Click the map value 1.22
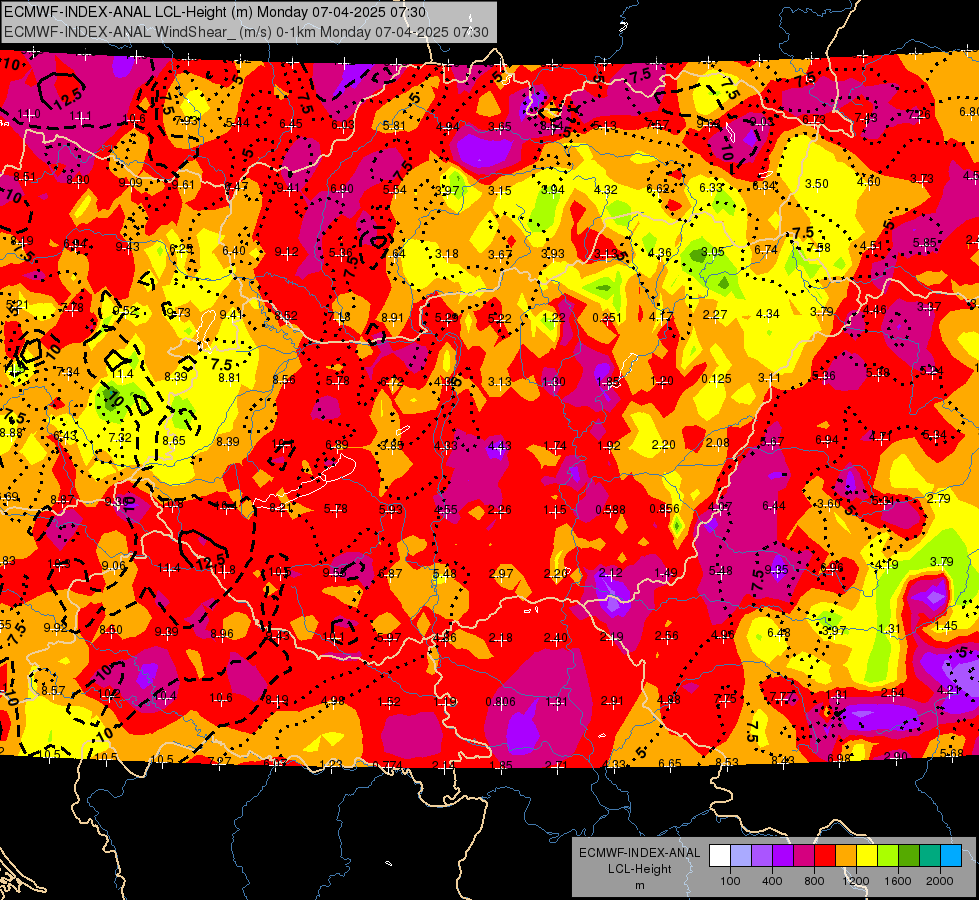 [x=553, y=318]
